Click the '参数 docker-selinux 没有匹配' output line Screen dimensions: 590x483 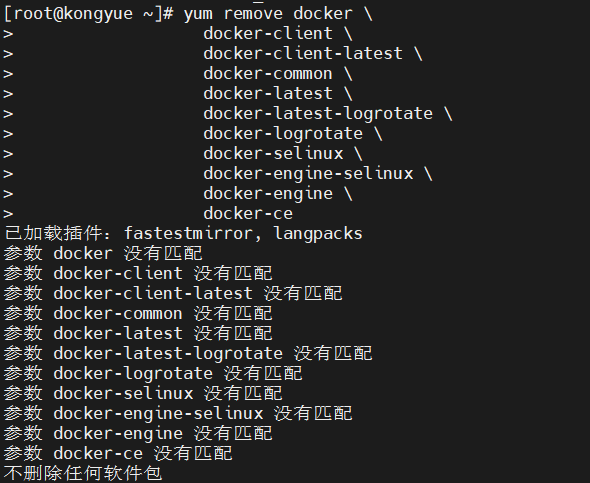143,393
